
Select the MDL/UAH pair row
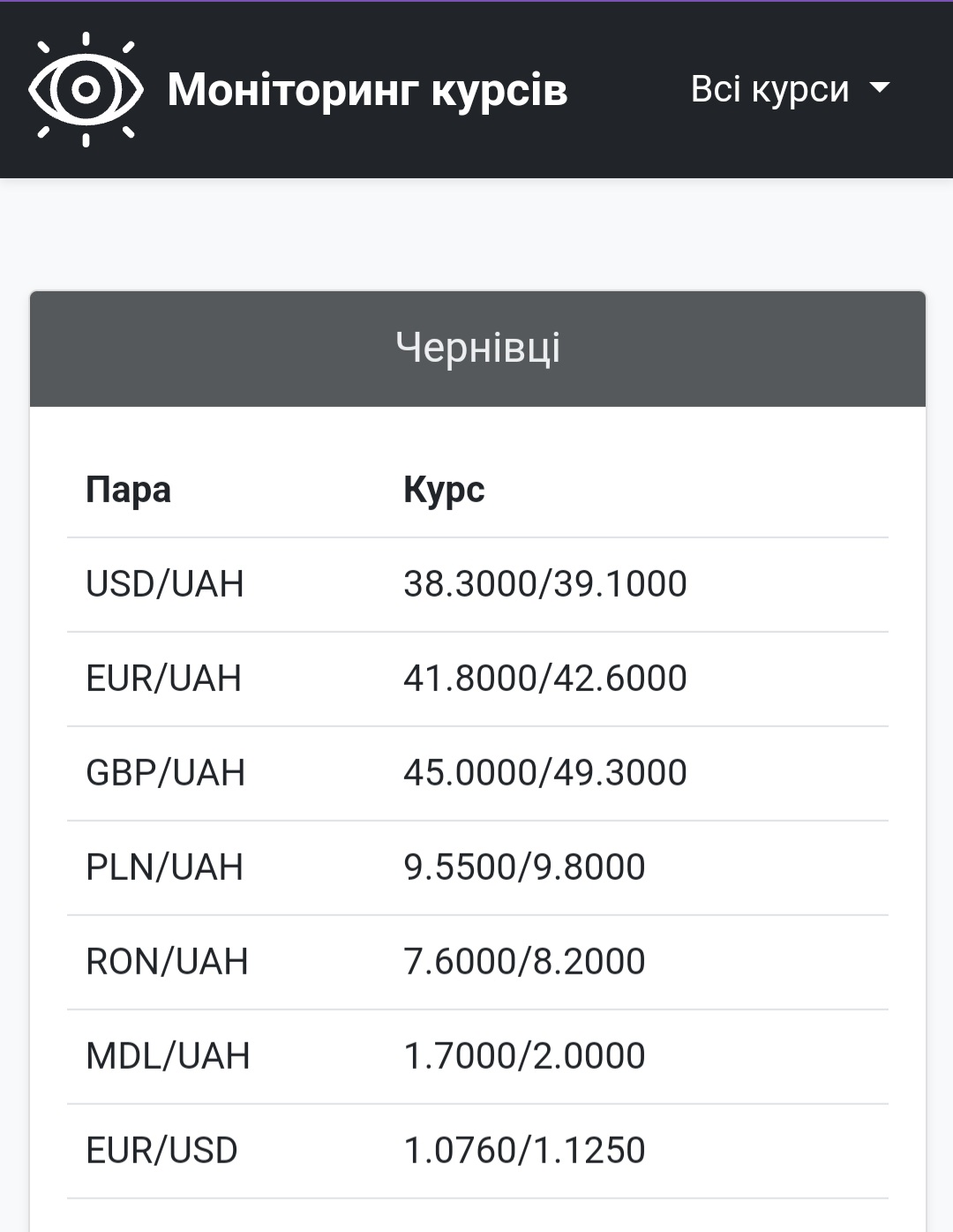pyautogui.click(x=168, y=1056)
